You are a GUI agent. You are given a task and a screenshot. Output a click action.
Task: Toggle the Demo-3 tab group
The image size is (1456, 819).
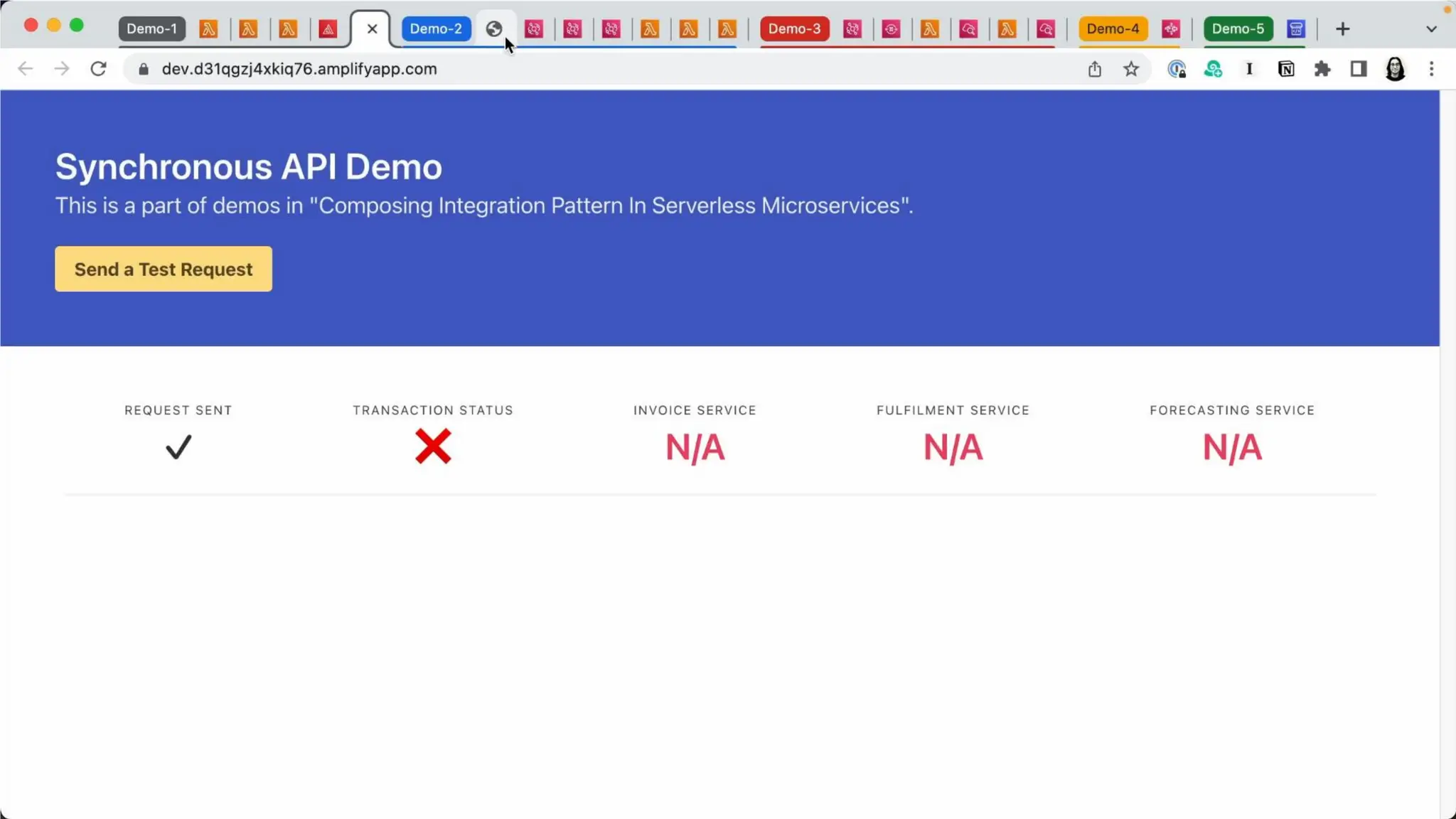(794, 29)
